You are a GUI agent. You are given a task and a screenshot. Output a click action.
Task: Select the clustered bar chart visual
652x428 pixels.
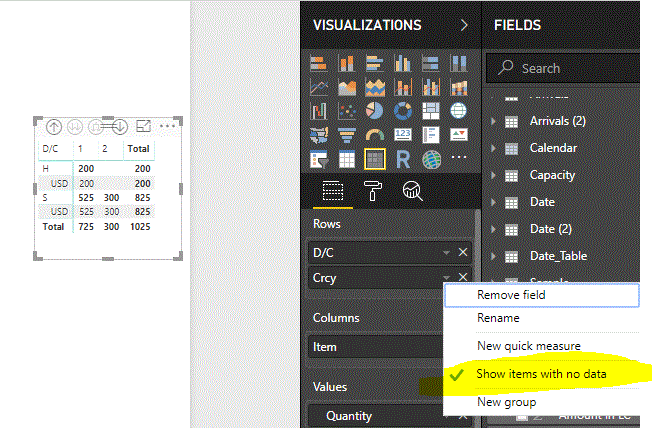375,64
